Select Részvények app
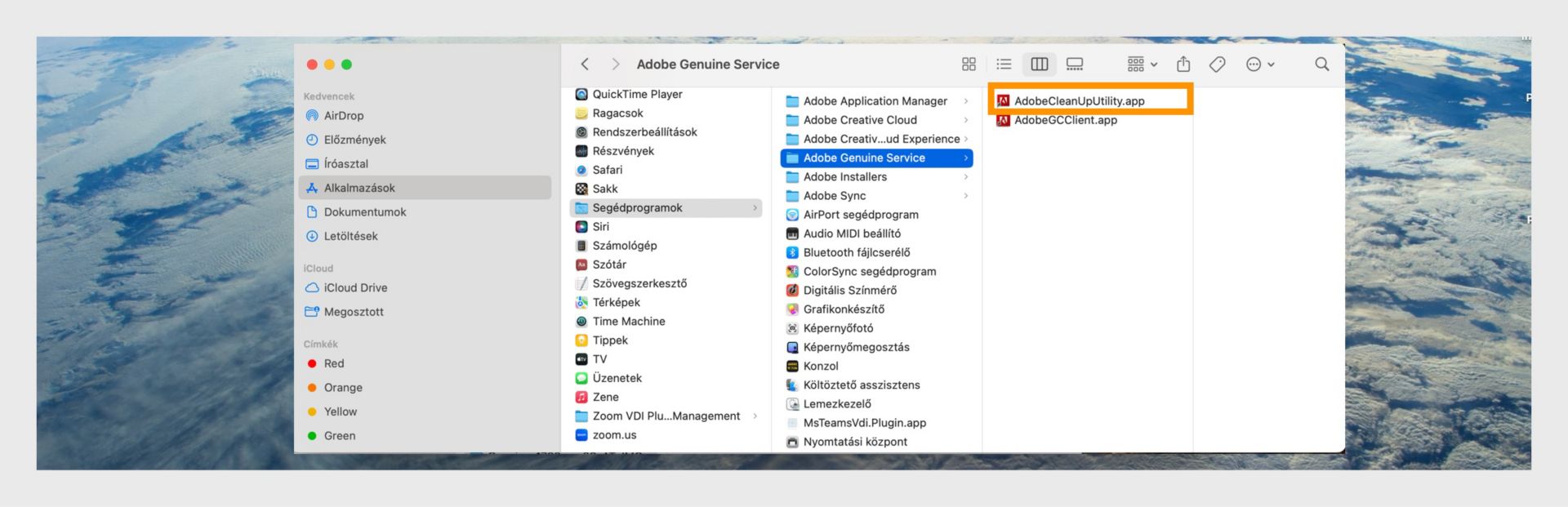 click(666, 151)
